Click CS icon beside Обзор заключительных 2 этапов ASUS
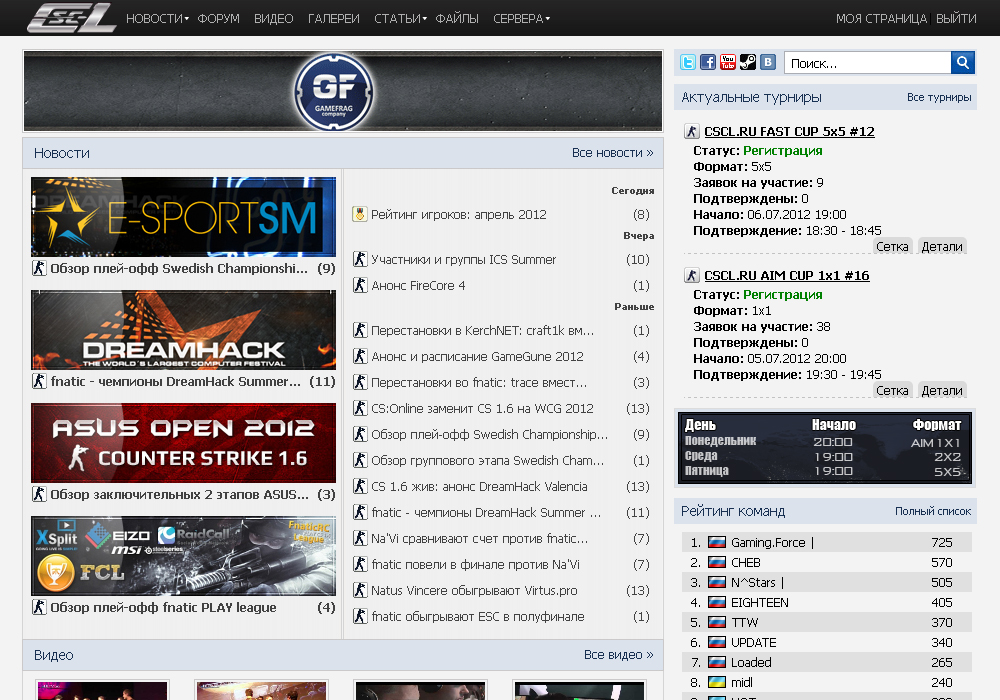This screenshot has height=700, width=1000. coord(39,494)
